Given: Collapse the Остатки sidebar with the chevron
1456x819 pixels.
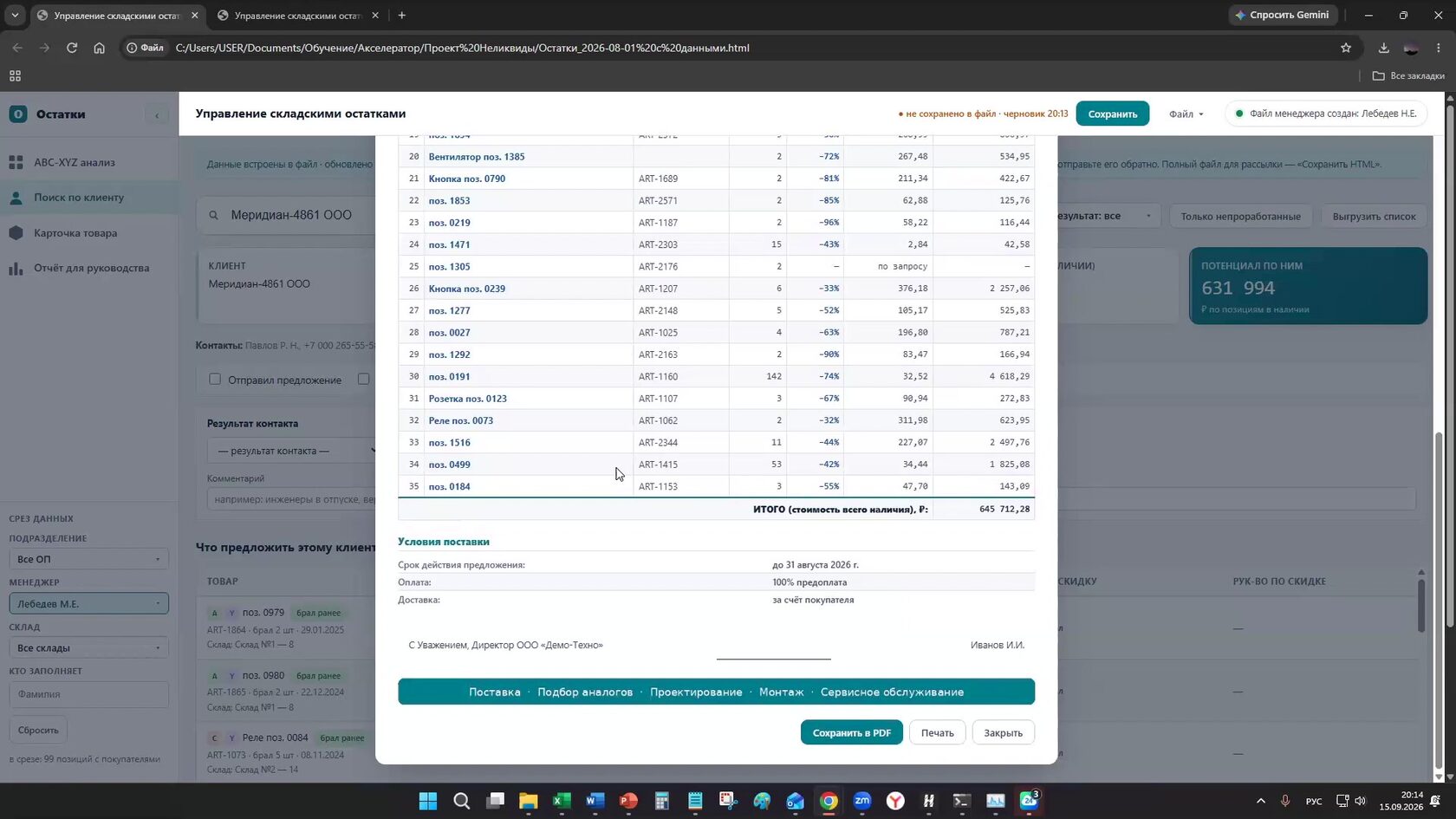Looking at the screenshot, I should pyautogui.click(x=157, y=114).
